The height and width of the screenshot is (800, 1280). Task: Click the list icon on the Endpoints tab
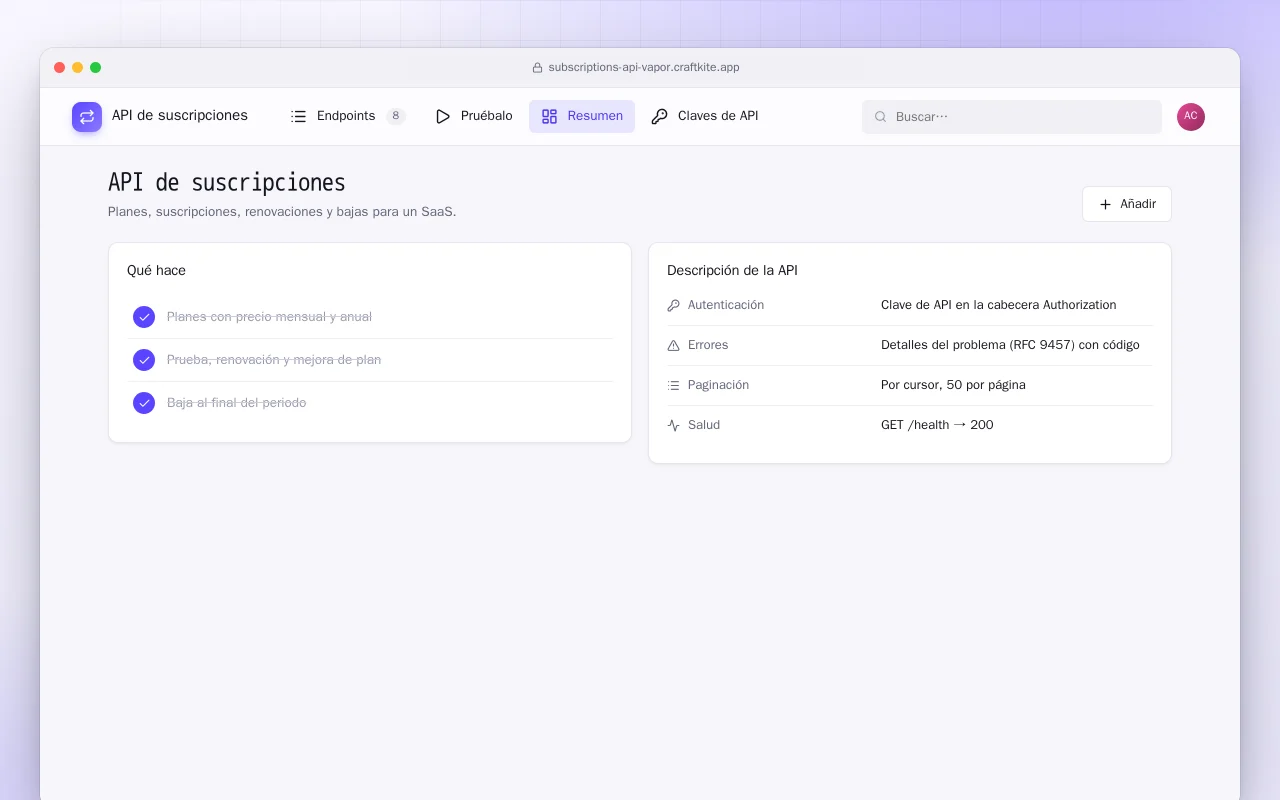tap(298, 116)
